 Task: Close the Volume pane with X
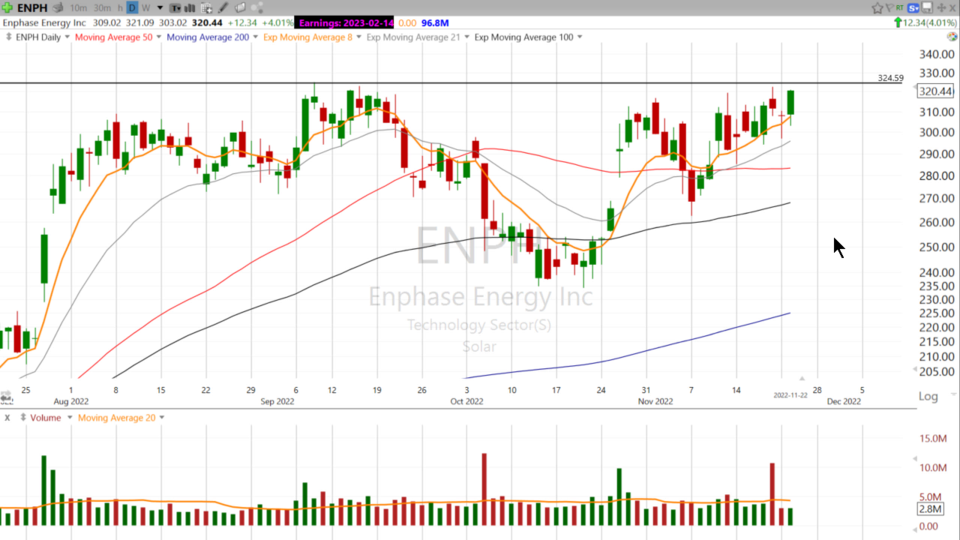click(7, 418)
